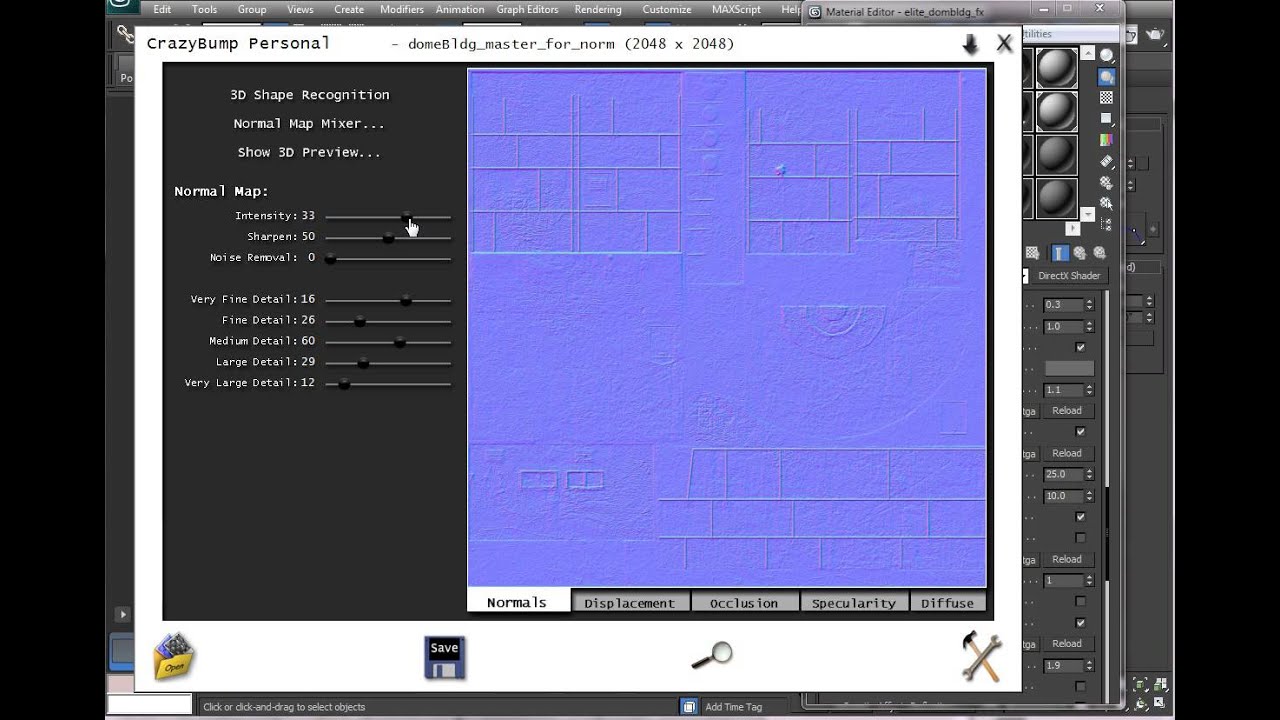This screenshot has height=720, width=1280.
Task: Open the Material/Map Navigator icon
Action: click(x=1107, y=226)
